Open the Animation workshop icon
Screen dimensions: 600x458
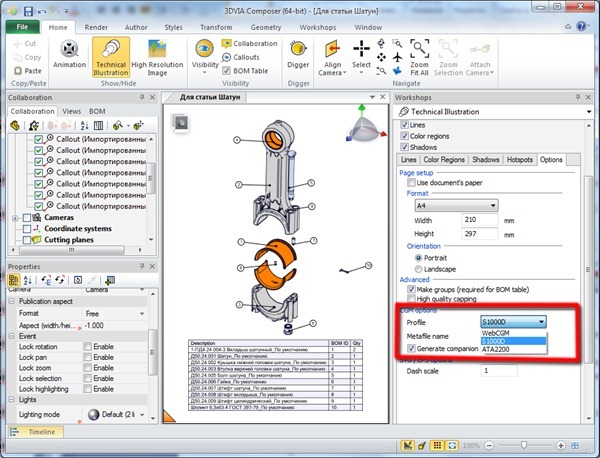[69, 54]
